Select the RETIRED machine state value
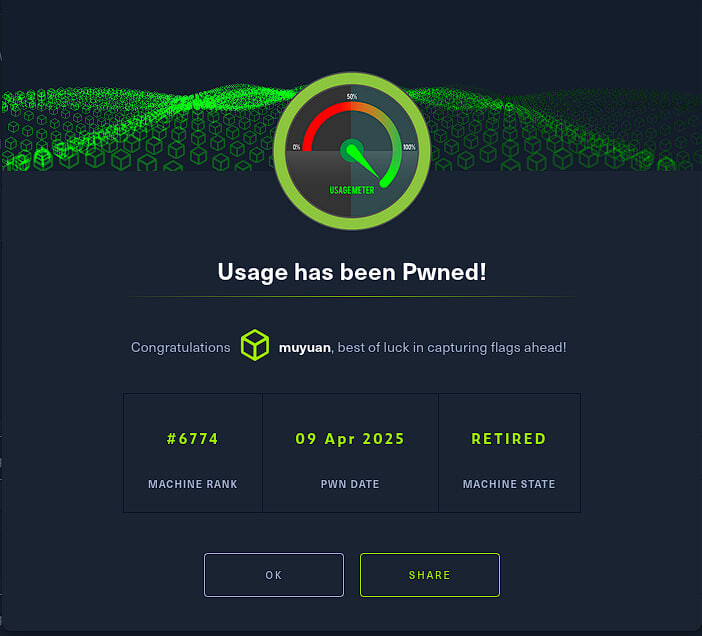702x636 pixels. coord(509,439)
